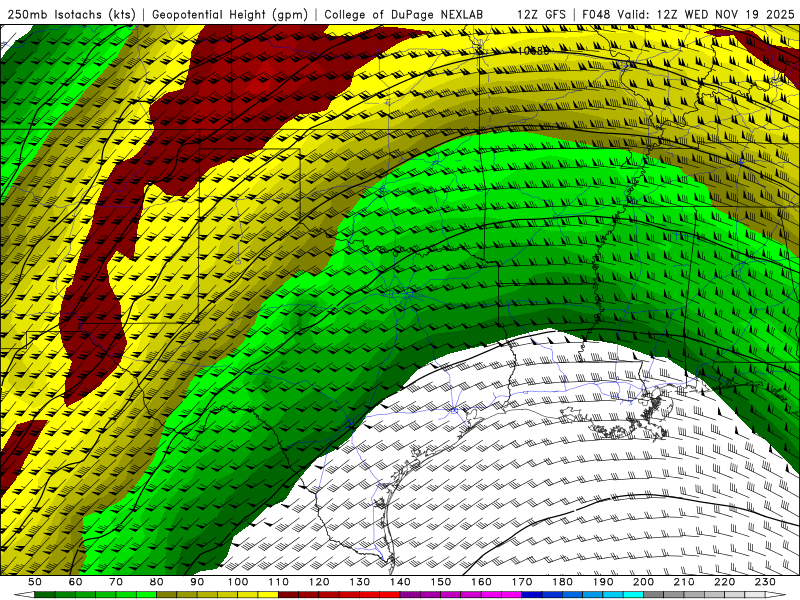Click the colorbar value label 80
This screenshot has width=800, height=600.
coord(156,582)
